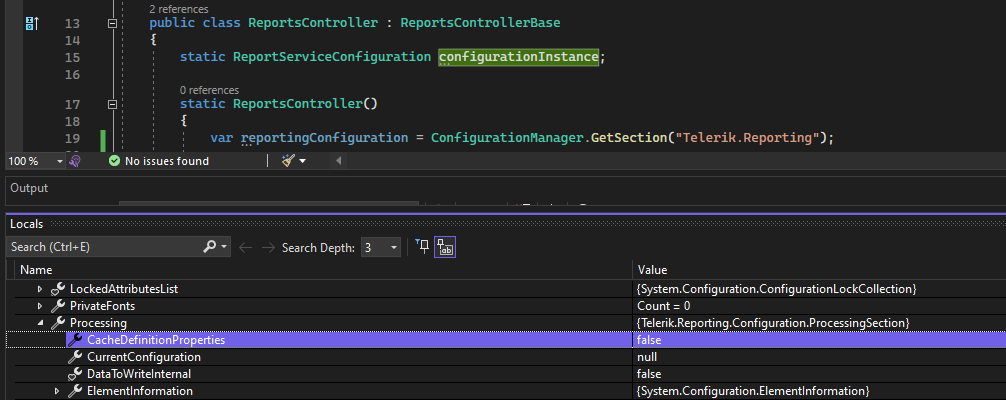
Task: Click the search magnifier icon in Locals
Action: click(x=211, y=246)
